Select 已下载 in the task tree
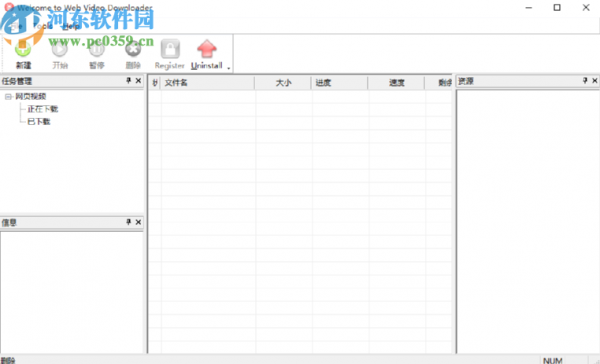600x364 pixels. [39, 122]
